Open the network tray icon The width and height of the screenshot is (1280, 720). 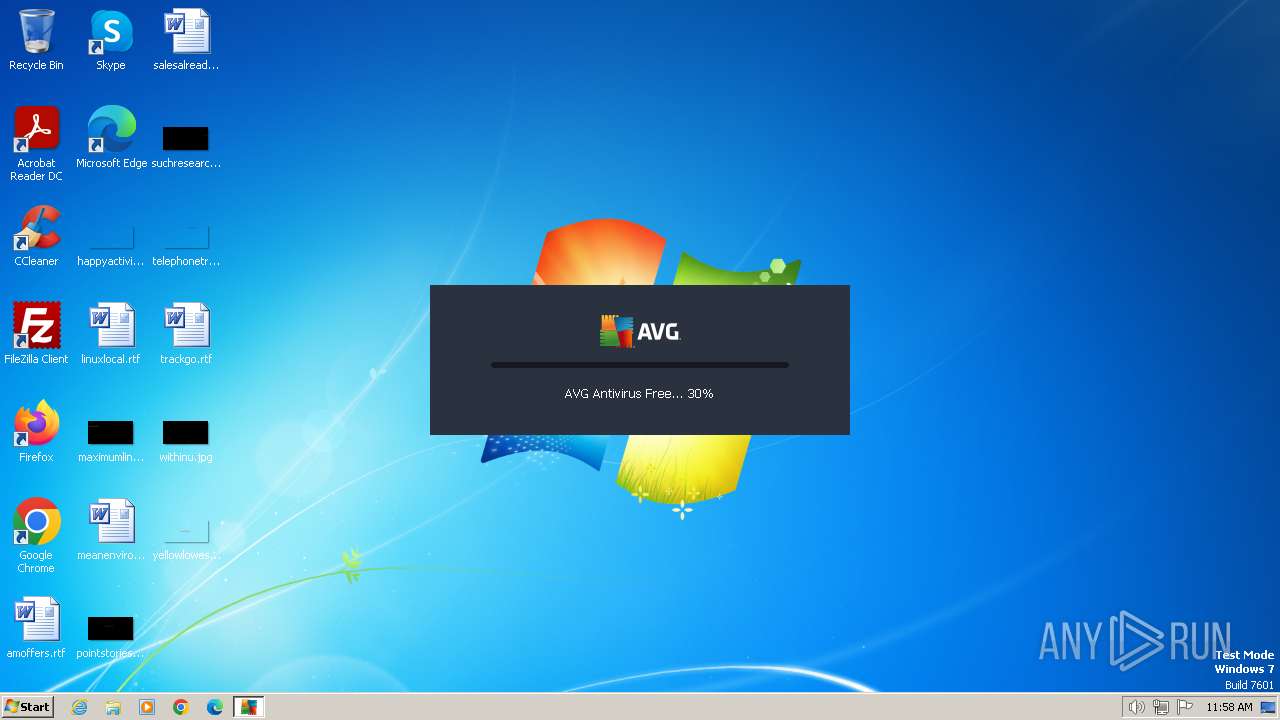point(1160,707)
